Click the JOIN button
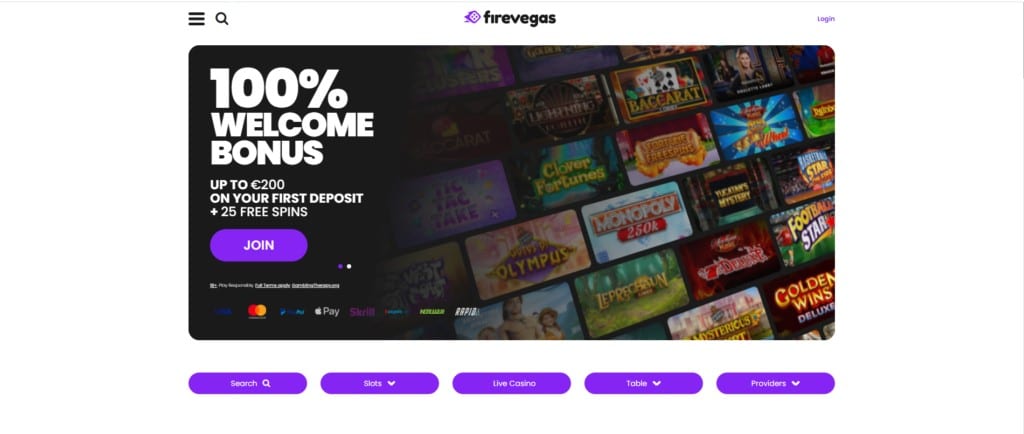Viewport: 1024px width, 434px height. point(259,245)
